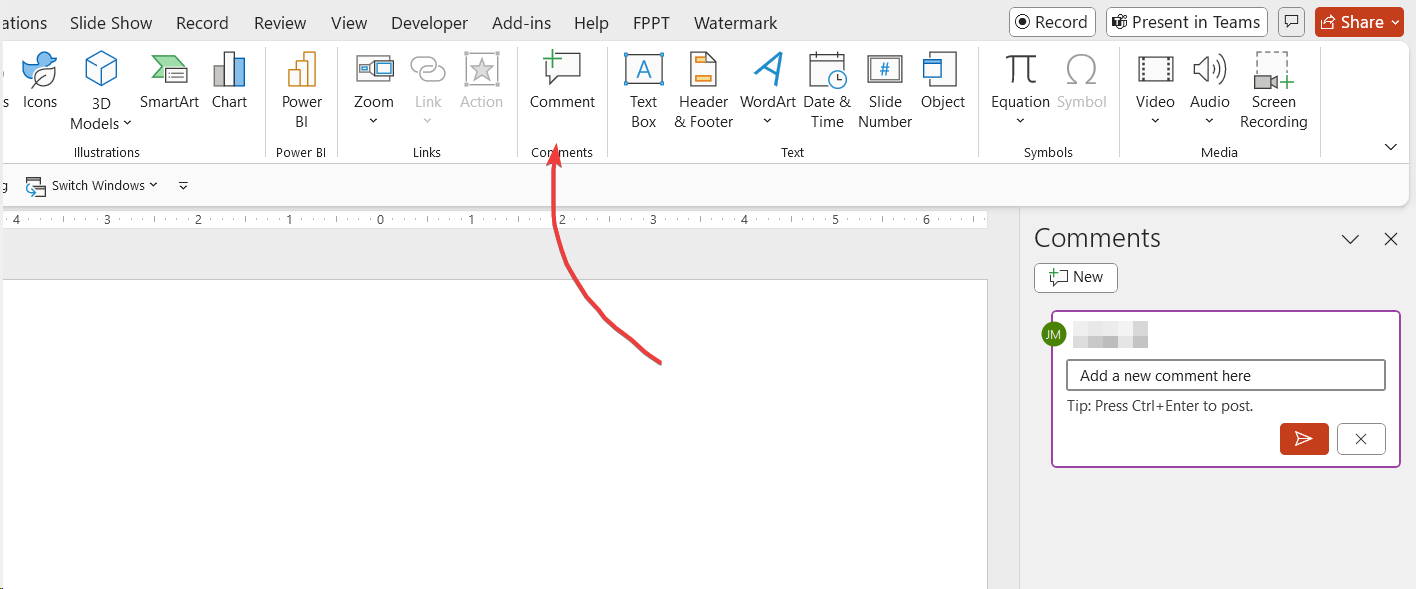Screen dimensions: 1416x589
Task: Post the comment with send arrow
Action: pos(1304,439)
